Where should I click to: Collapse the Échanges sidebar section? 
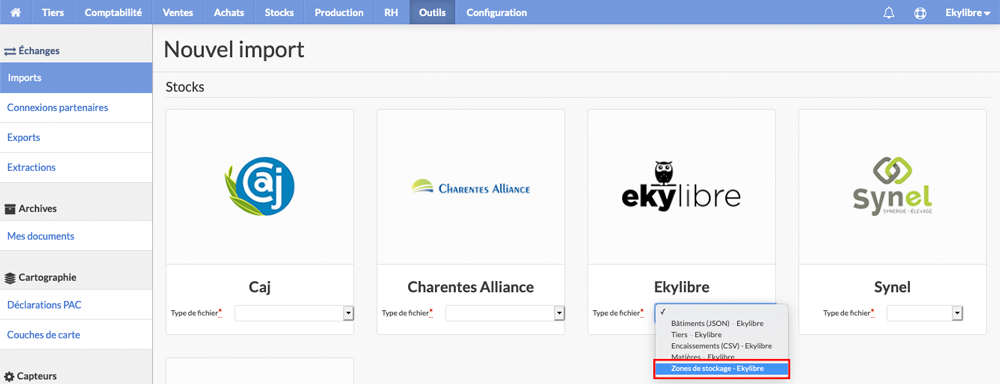coord(32,50)
